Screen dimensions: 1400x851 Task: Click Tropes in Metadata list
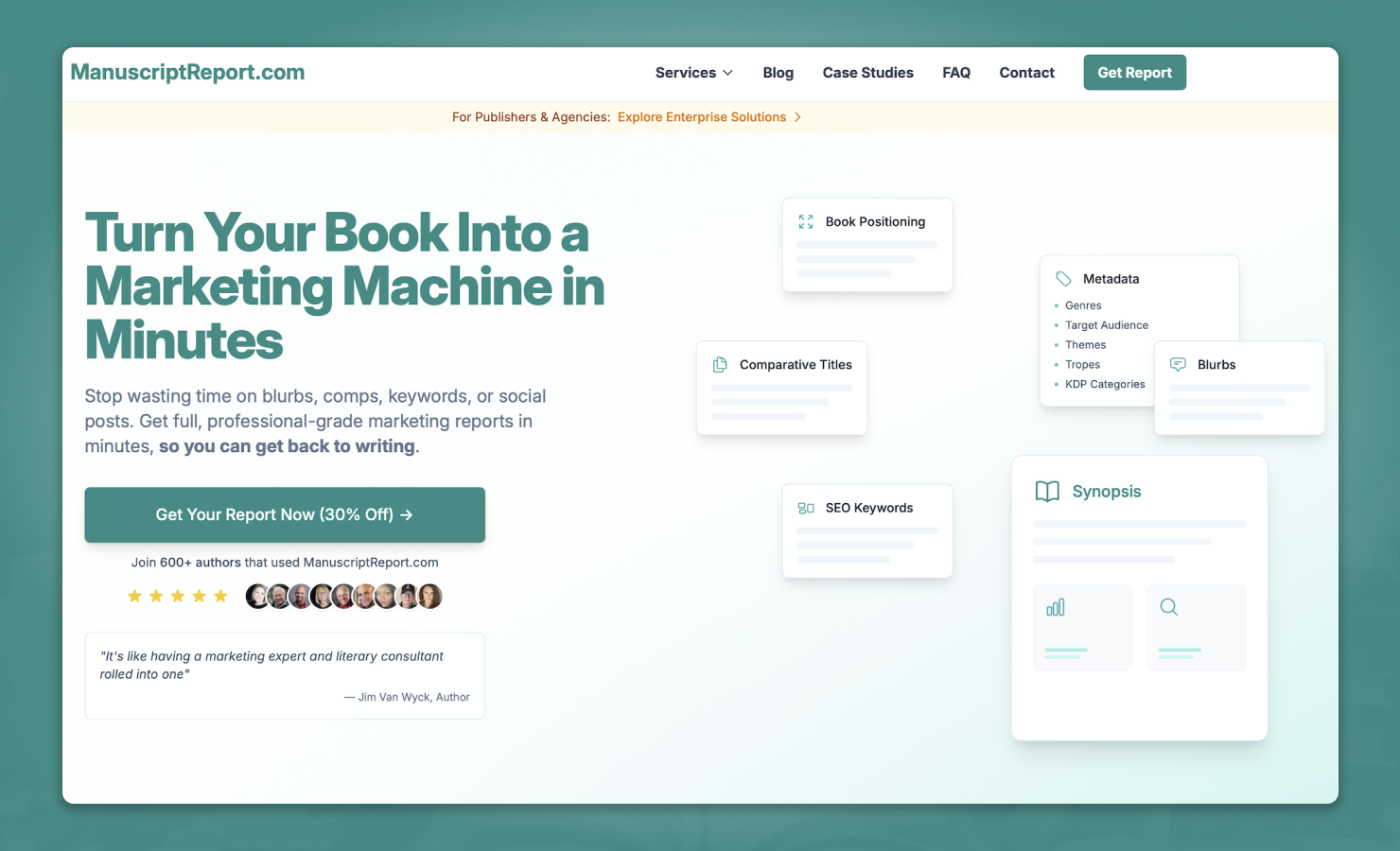tap(1083, 365)
